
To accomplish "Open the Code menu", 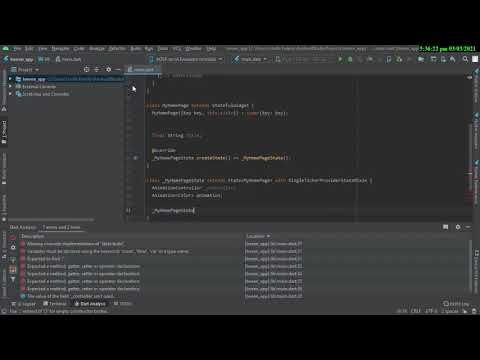I will 79,49.
